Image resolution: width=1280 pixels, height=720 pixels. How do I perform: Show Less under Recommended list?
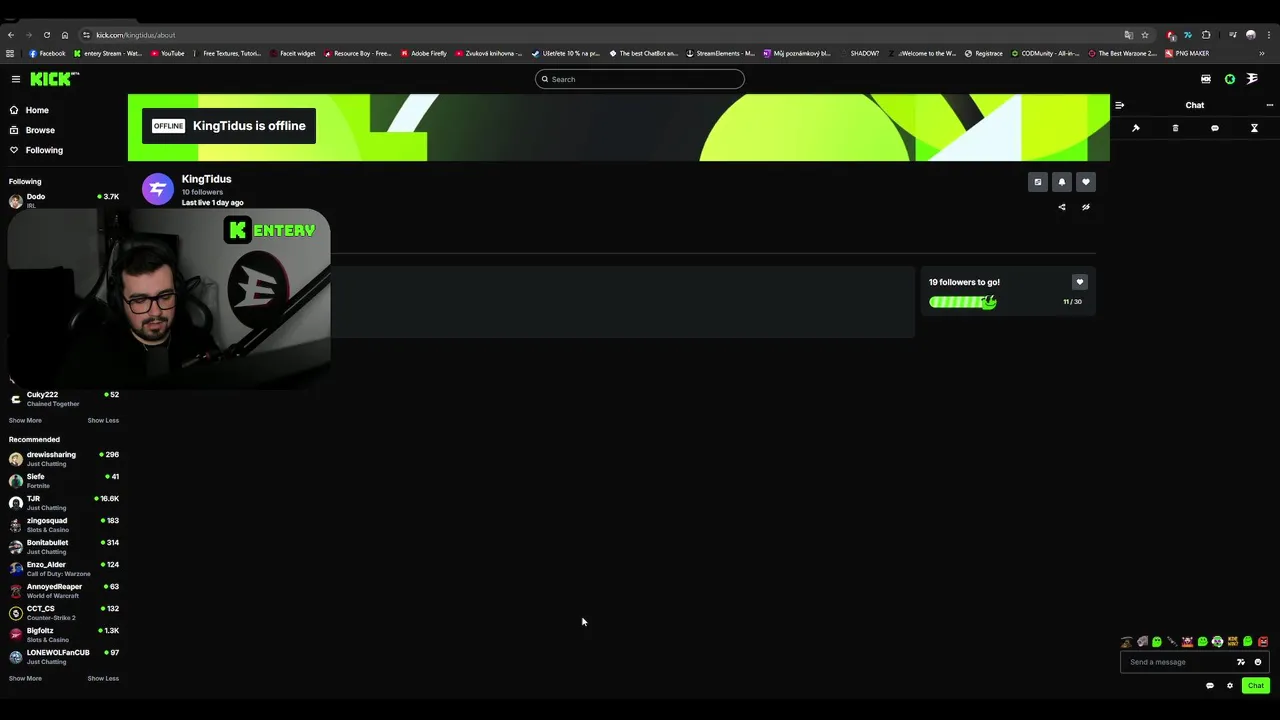point(103,678)
